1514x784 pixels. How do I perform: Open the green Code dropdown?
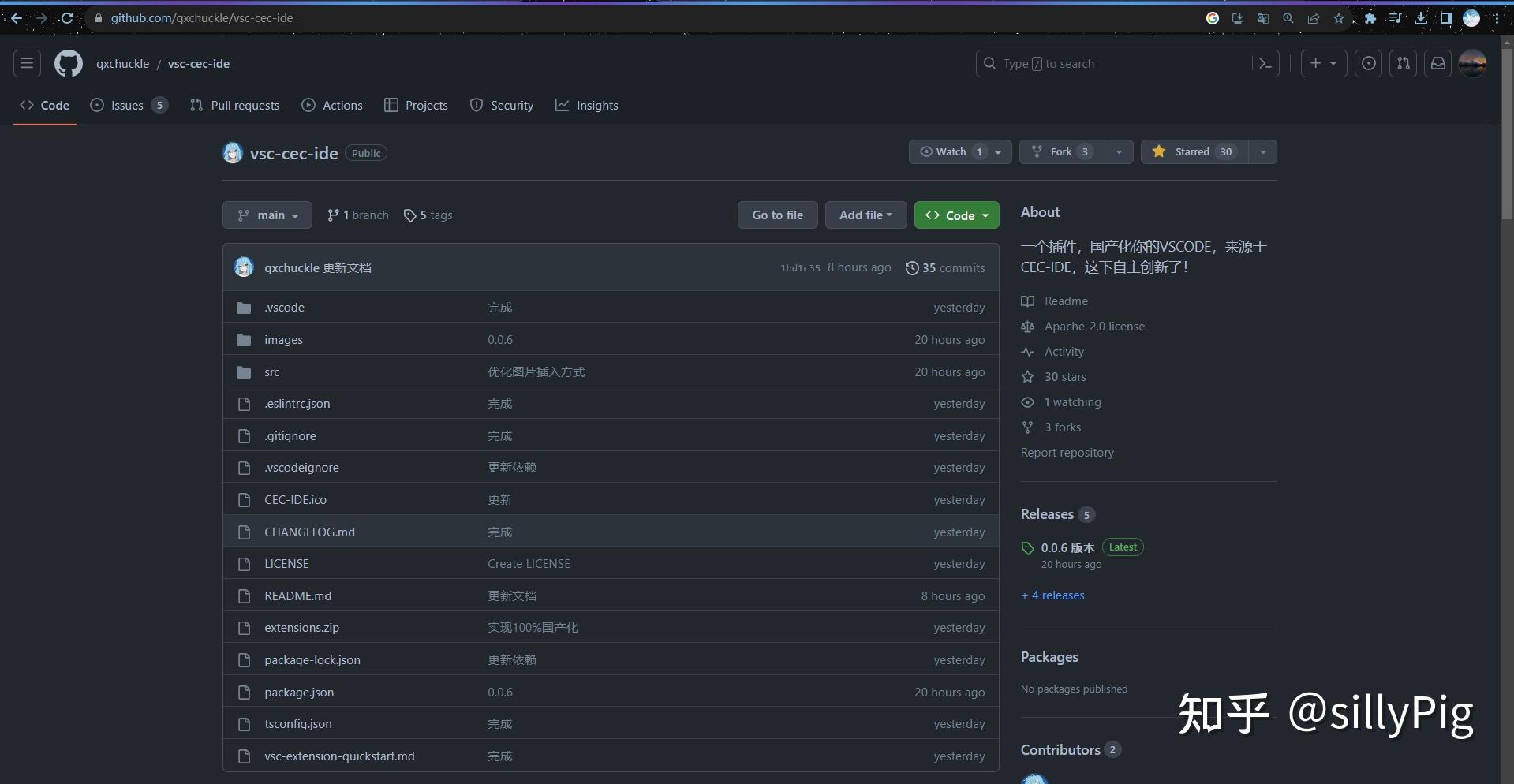pos(956,215)
